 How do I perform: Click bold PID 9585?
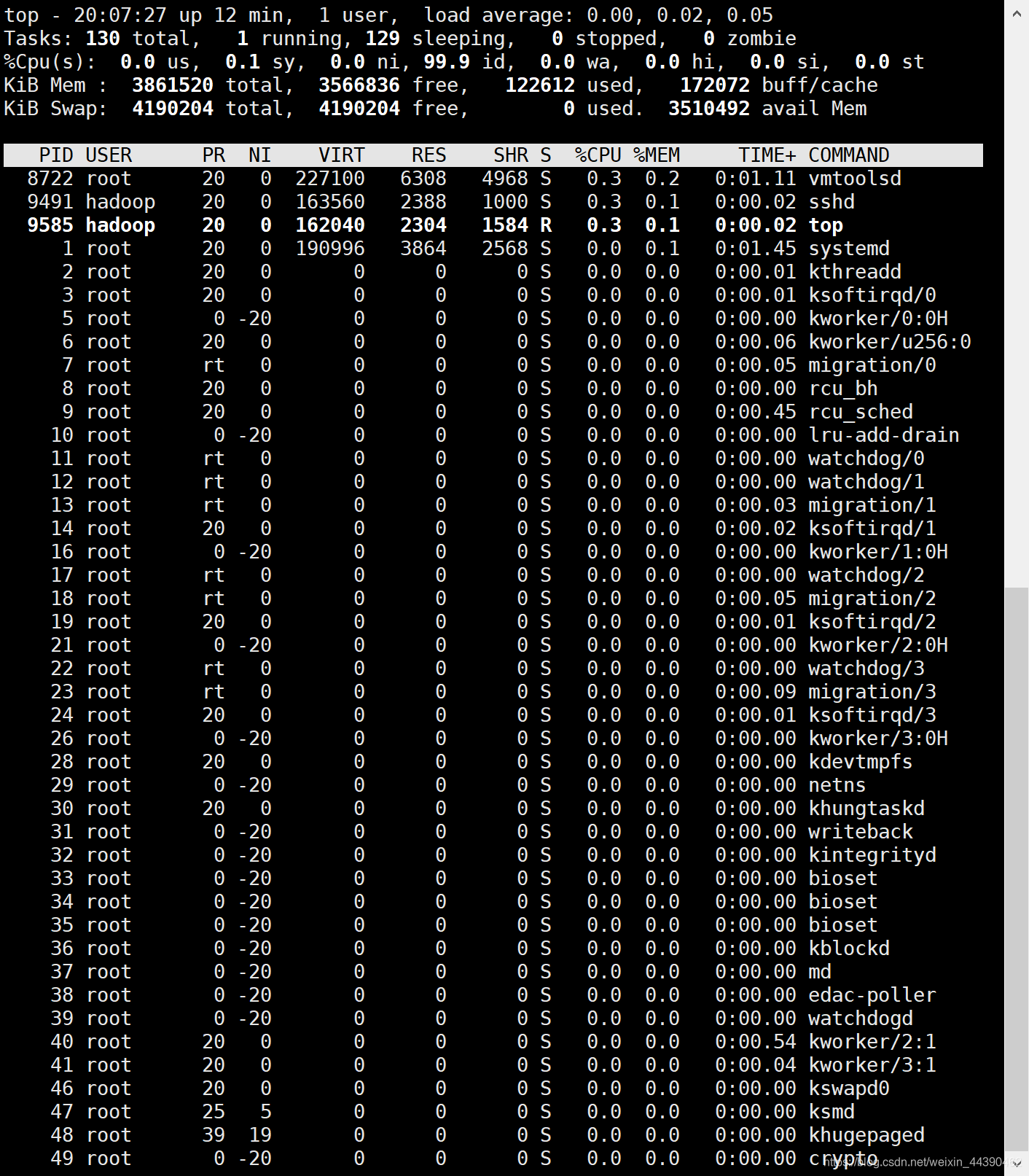[50, 225]
